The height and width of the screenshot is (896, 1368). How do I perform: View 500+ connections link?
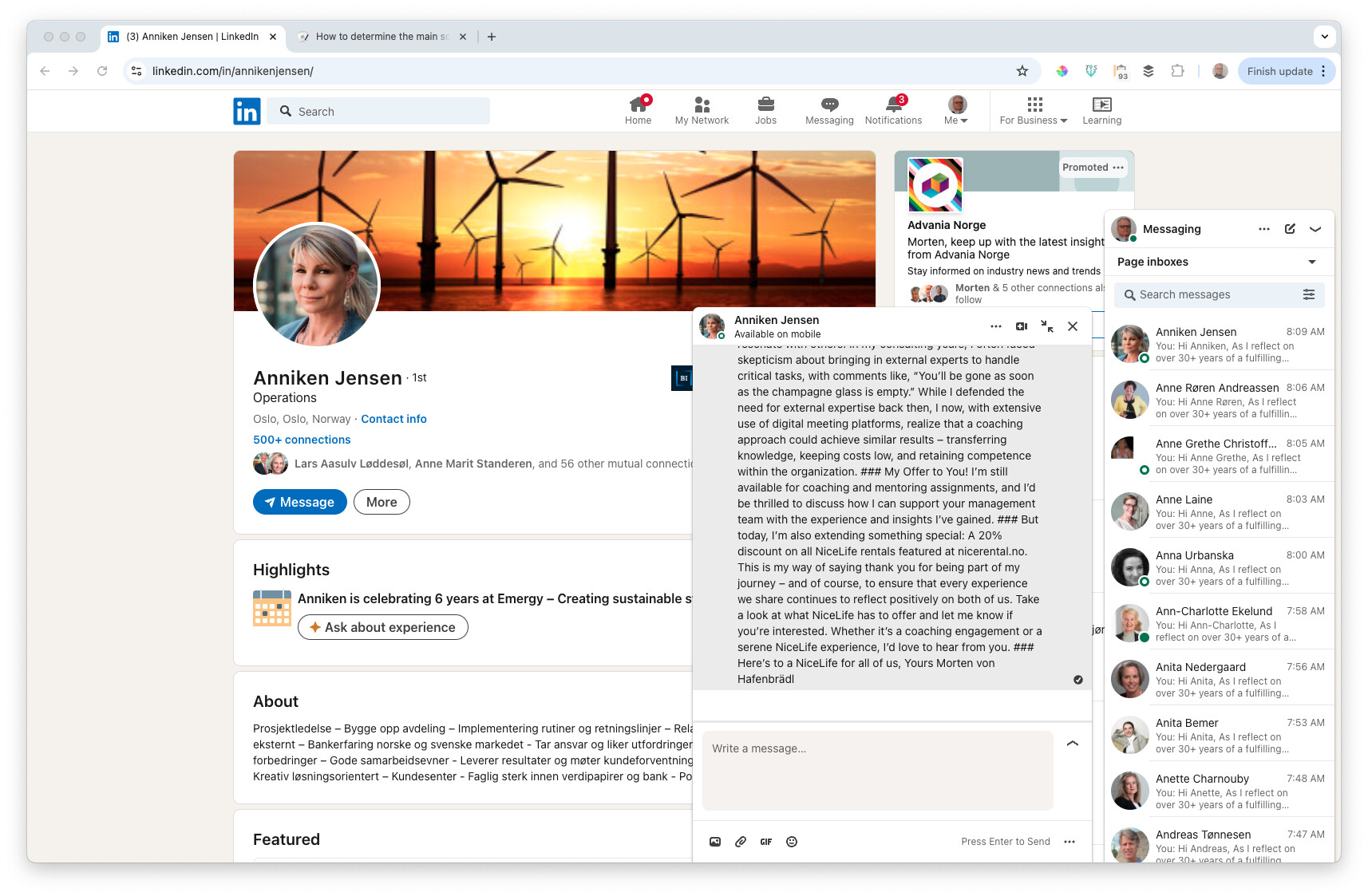click(302, 440)
